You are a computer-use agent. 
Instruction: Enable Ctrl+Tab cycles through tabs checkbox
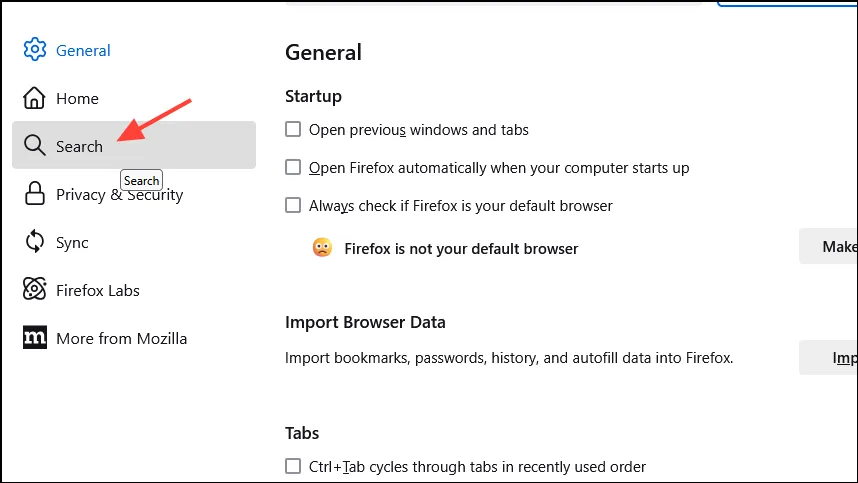click(x=293, y=466)
